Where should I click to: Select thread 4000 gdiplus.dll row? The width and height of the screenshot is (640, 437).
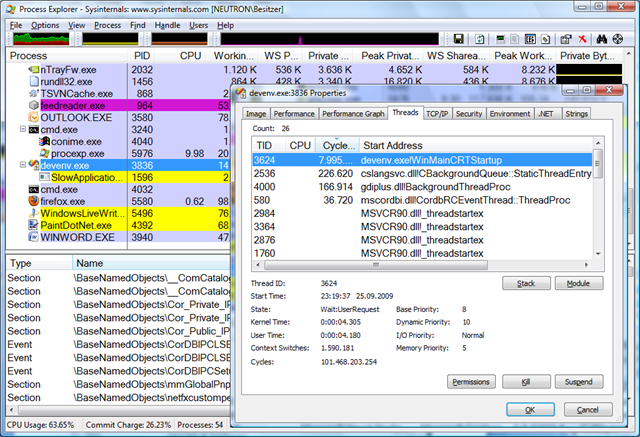tap(422, 187)
